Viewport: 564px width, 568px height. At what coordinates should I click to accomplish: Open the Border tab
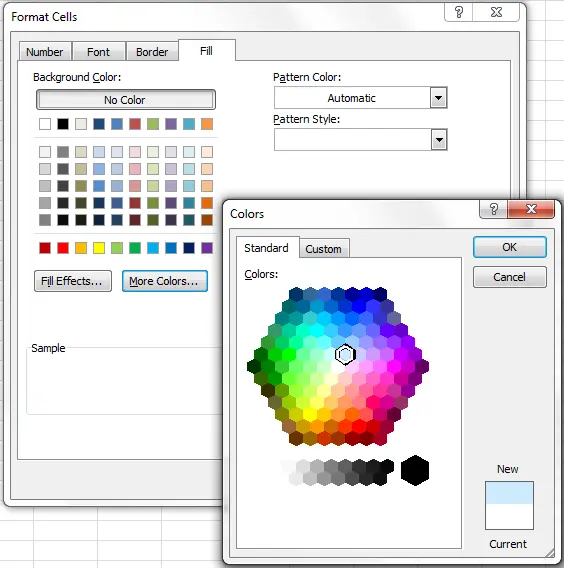pos(152,52)
